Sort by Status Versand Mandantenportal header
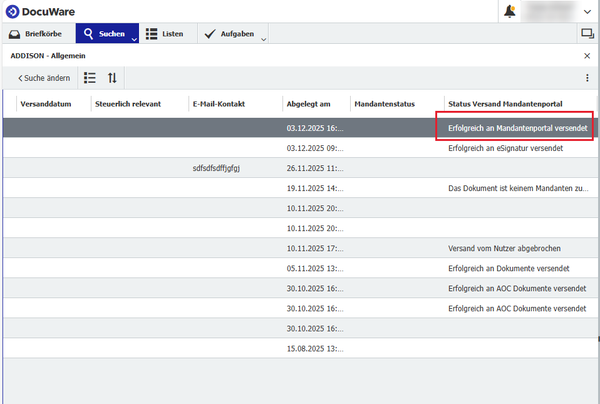This screenshot has width=600, height=404. click(x=505, y=104)
